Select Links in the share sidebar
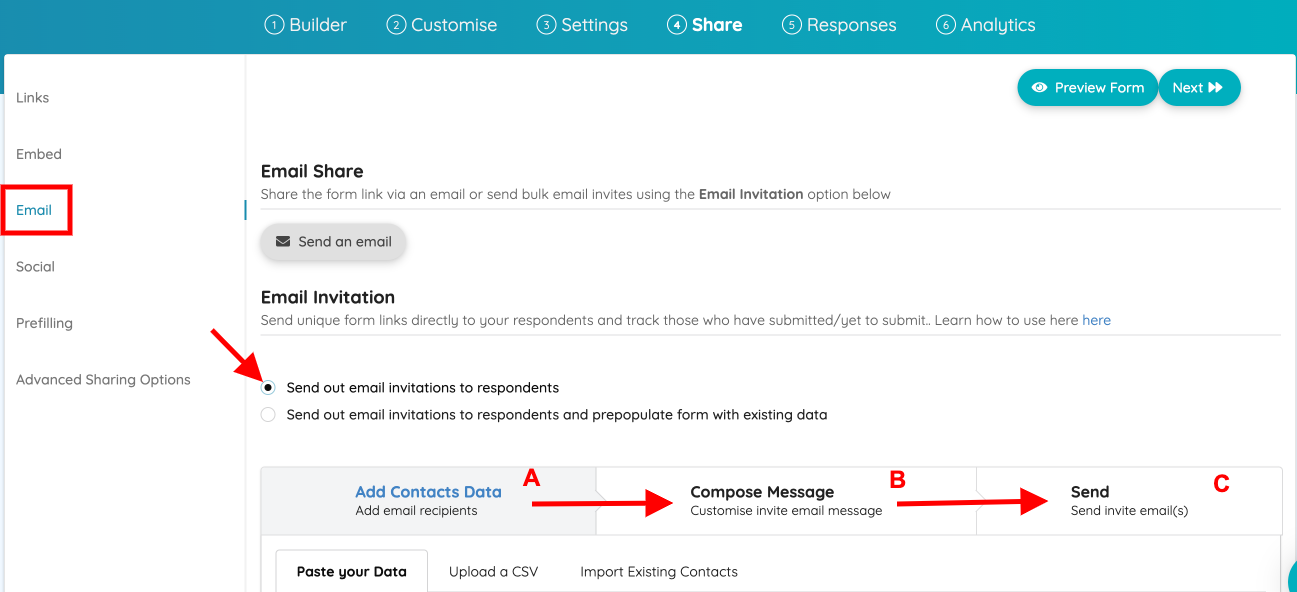Image resolution: width=1297 pixels, height=592 pixels. point(33,98)
